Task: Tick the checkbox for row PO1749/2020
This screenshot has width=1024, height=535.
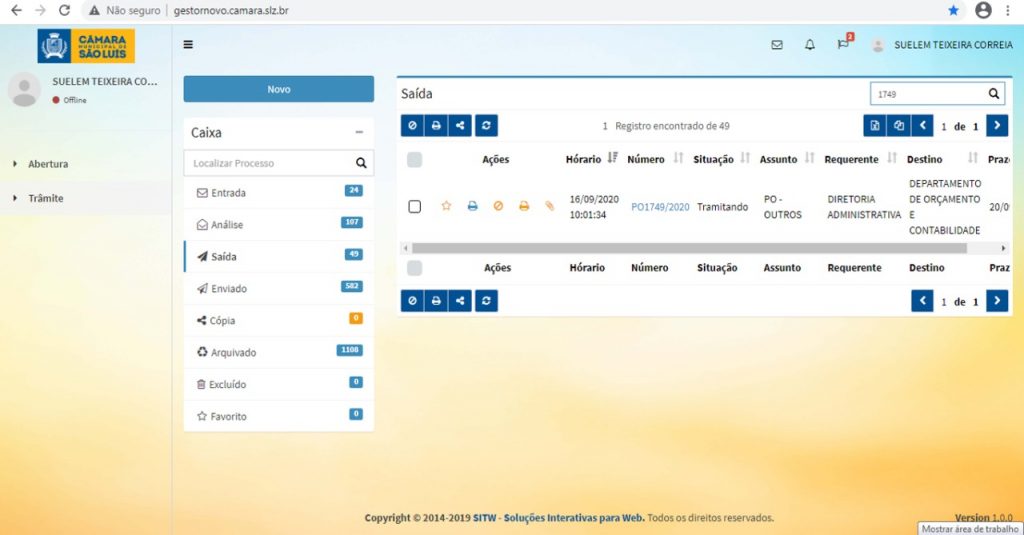Action: click(415, 206)
